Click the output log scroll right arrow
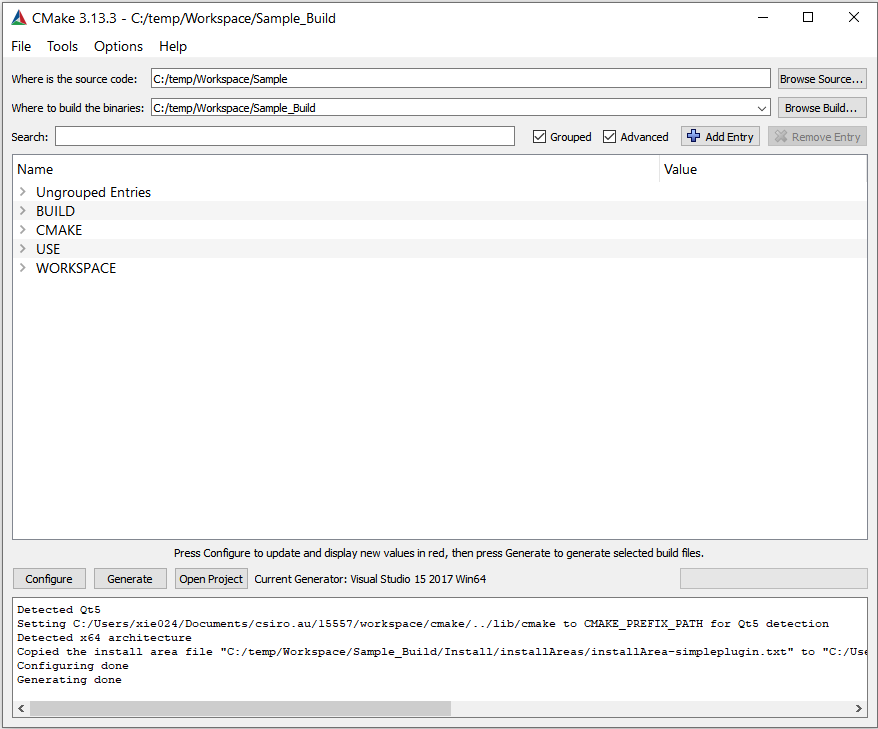This screenshot has width=878, height=729. (859, 708)
